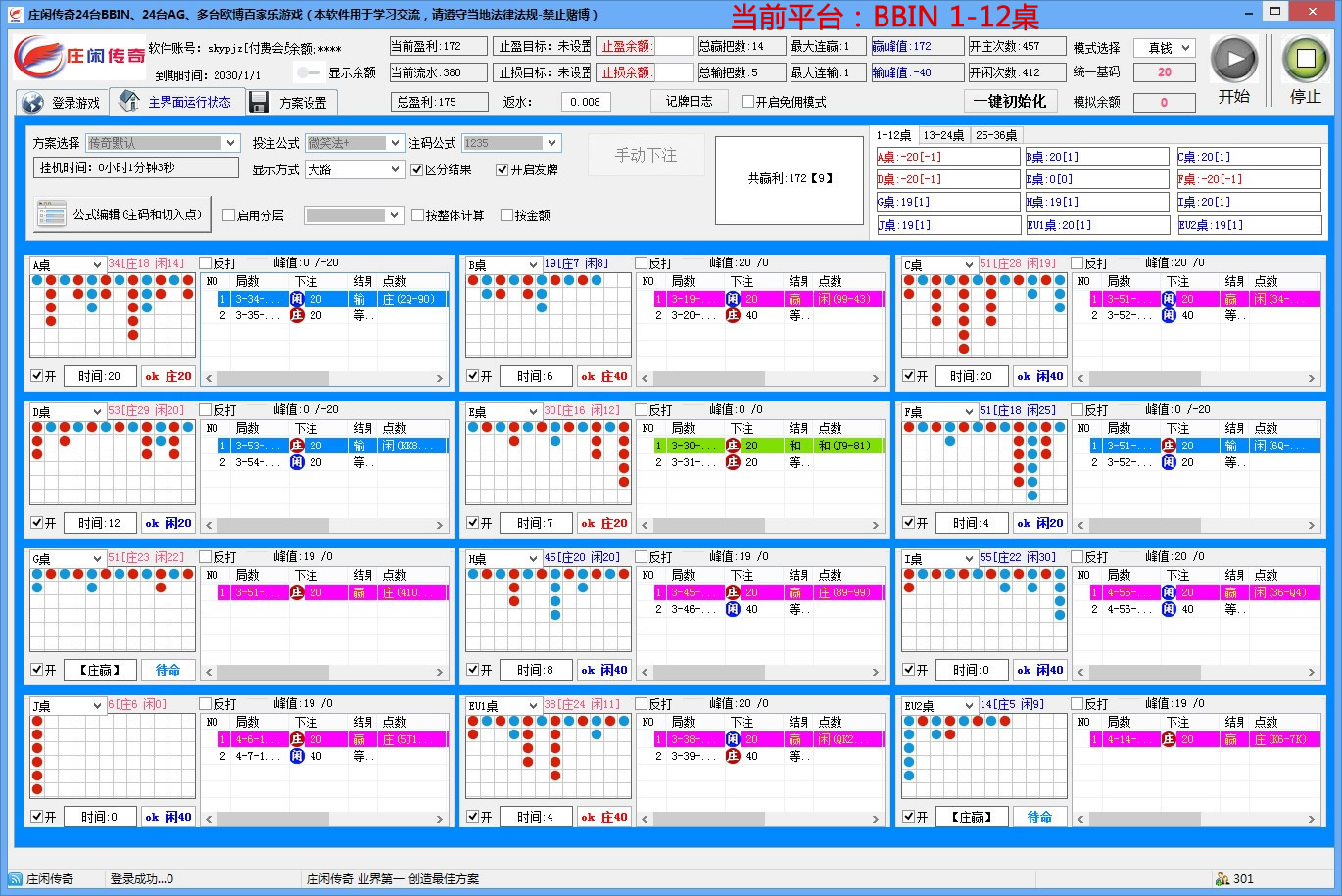Click the 返水 input field showing 0.008

[586, 102]
